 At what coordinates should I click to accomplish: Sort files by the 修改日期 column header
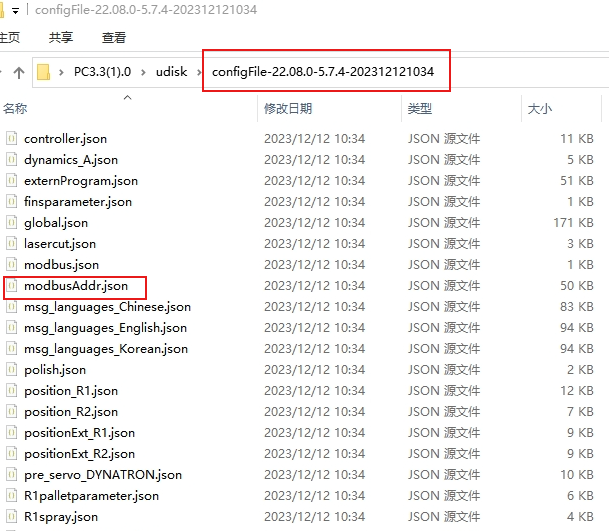point(288,108)
